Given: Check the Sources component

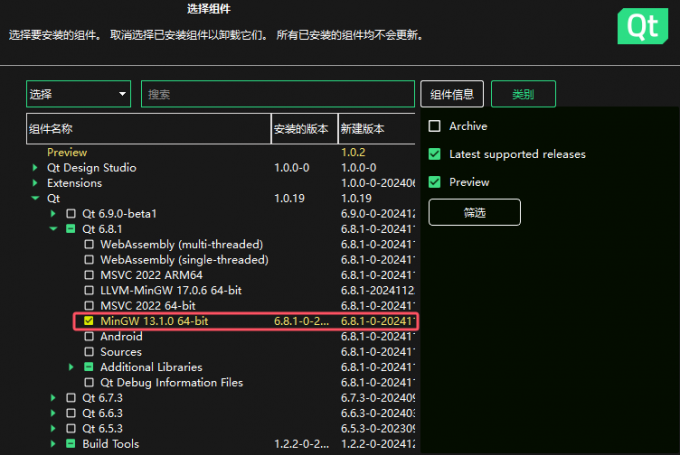Looking at the screenshot, I should [89, 351].
